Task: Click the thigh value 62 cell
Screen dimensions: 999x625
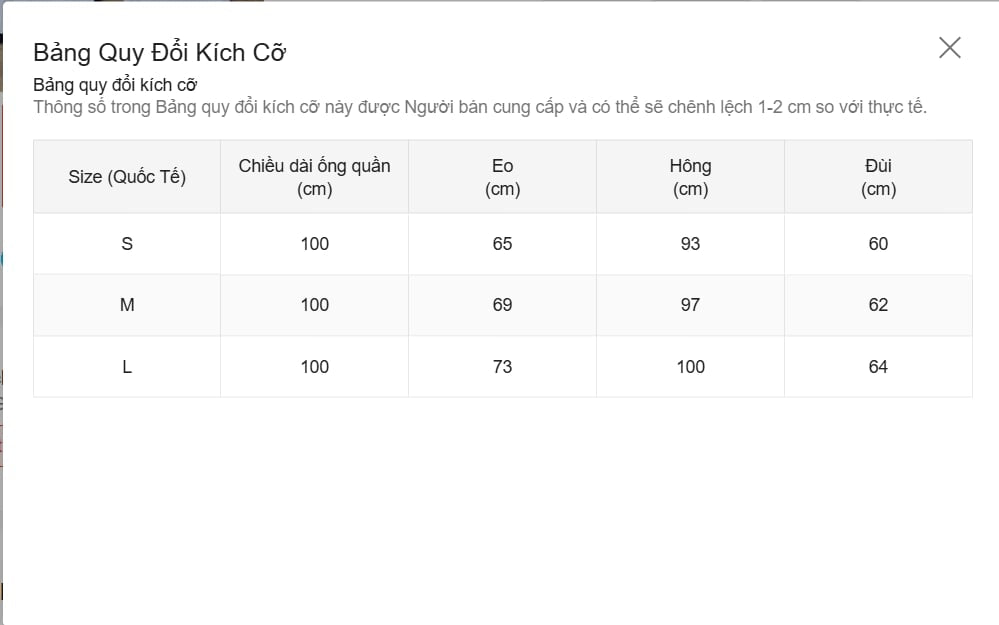Action: [878, 305]
